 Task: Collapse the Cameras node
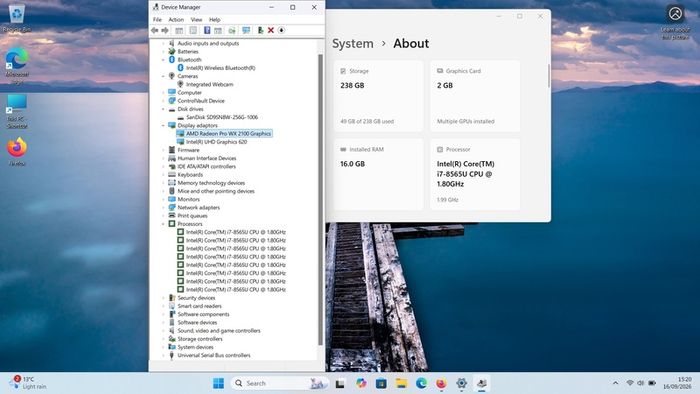(x=163, y=76)
